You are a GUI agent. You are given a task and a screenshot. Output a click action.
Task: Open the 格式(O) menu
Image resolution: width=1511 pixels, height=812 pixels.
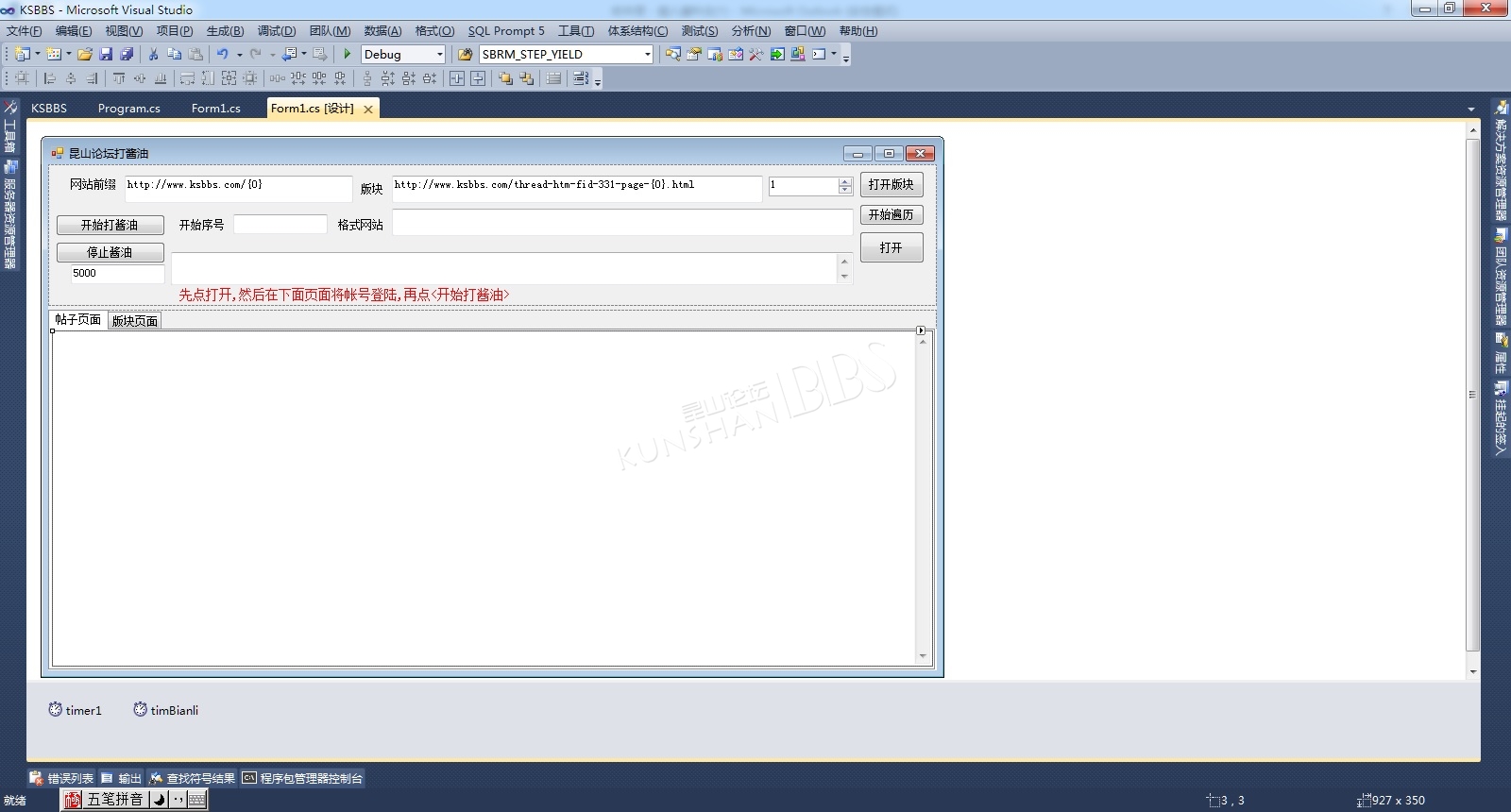click(x=434, y=31)
